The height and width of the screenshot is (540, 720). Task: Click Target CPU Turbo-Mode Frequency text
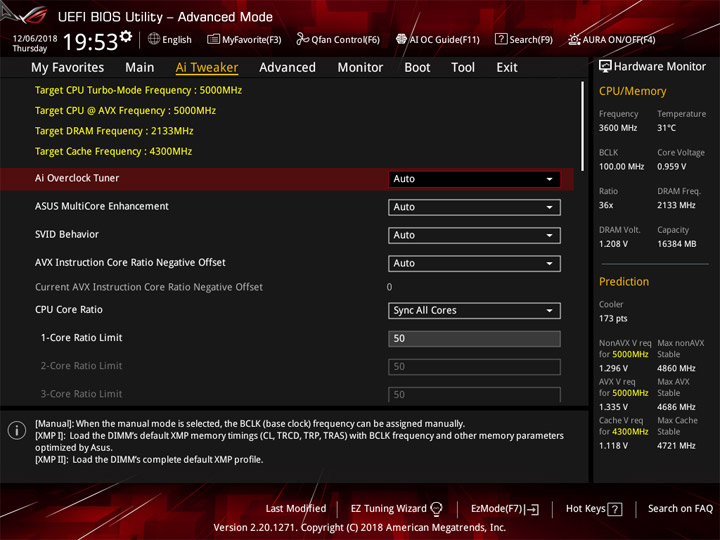138,90
